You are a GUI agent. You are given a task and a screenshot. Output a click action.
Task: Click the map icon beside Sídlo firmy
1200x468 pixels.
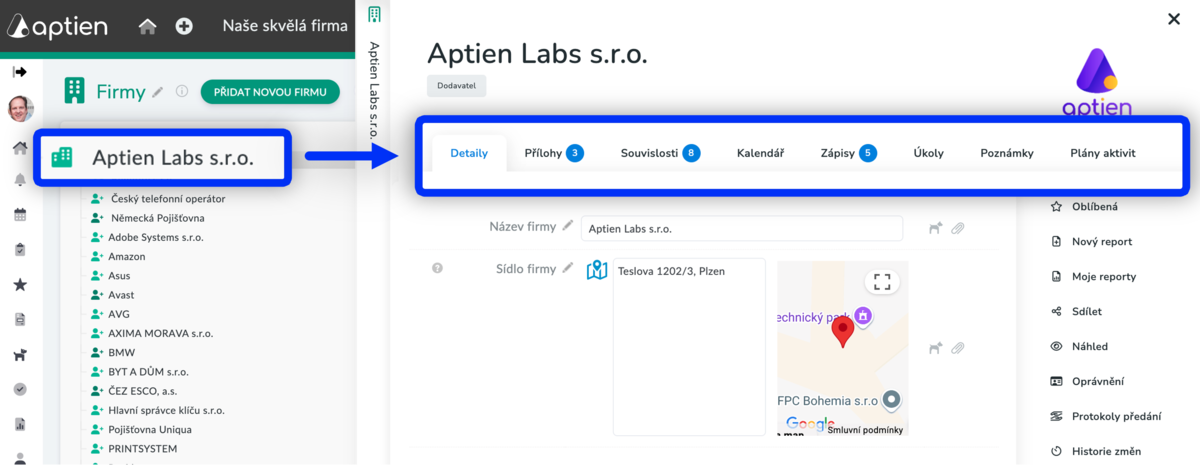point(597,270)
